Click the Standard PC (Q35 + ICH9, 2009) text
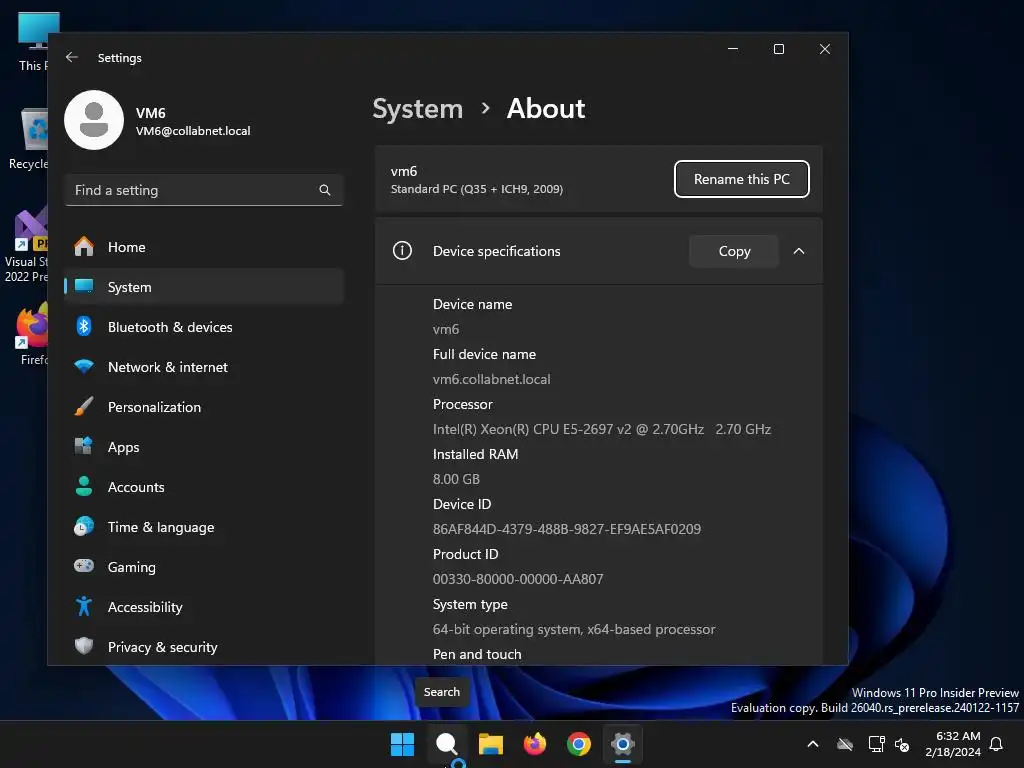The height and width of the screenshot is (768, 1024). (x=477, y=189)
